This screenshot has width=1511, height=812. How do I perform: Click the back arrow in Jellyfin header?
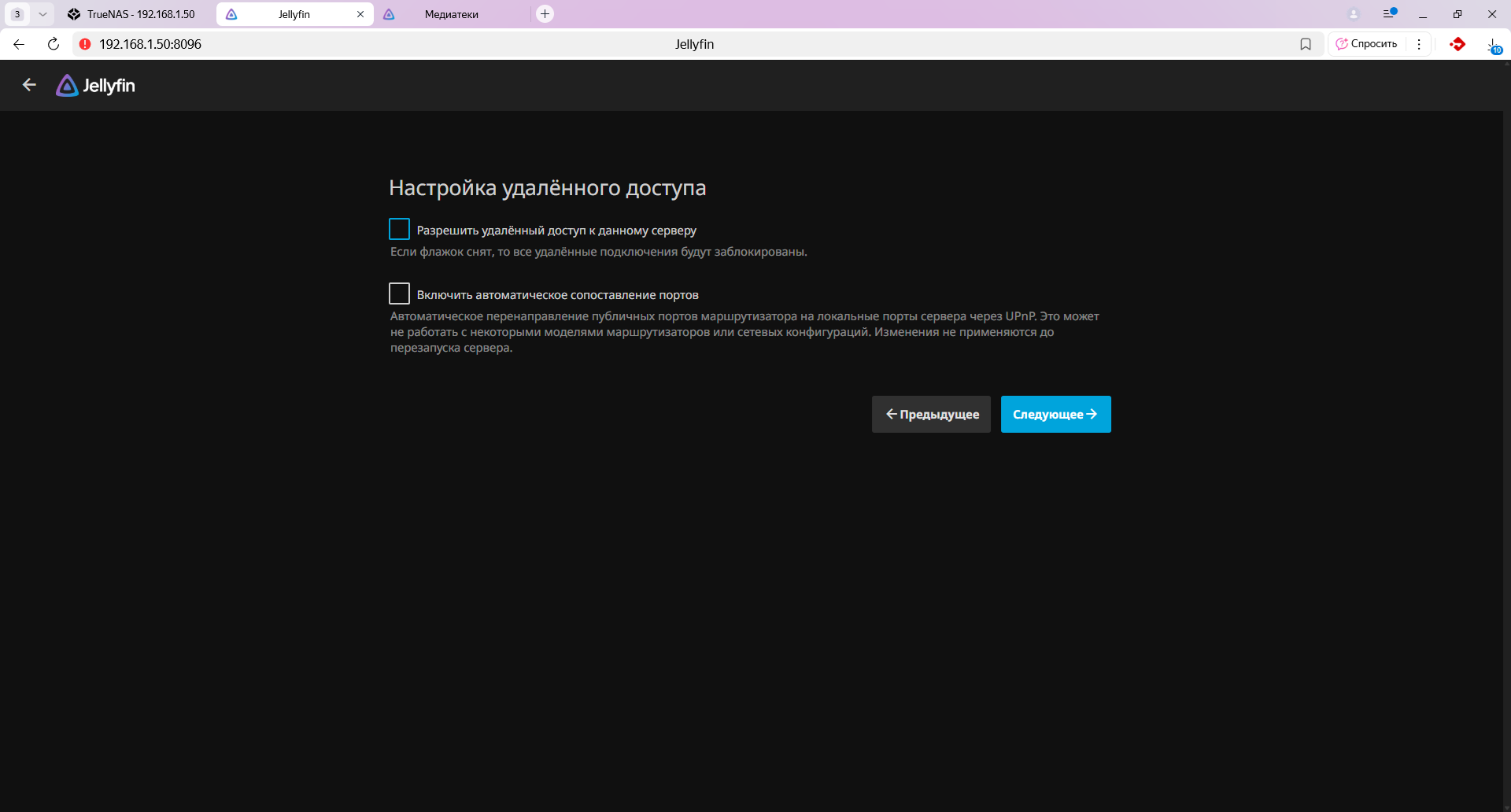[x=29, y=85]
